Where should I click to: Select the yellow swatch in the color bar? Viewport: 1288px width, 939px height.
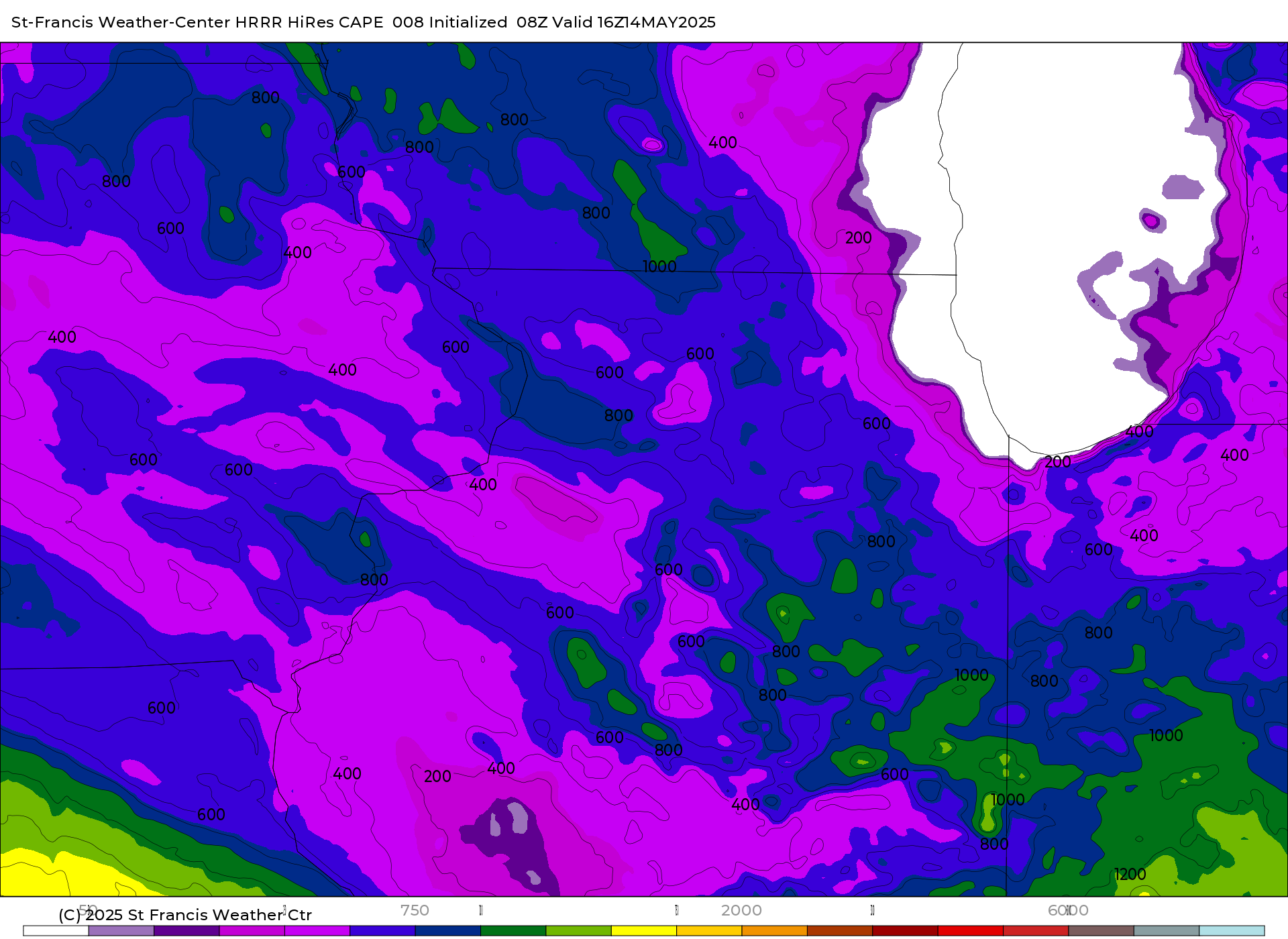pyautogui.click(x=643, y=930)
